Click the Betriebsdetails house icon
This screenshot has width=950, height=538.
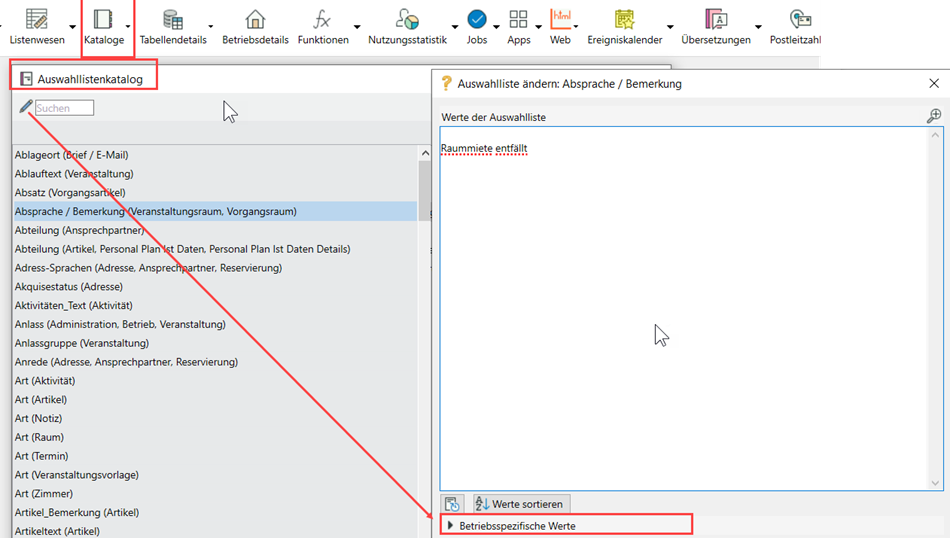point(255,19)
